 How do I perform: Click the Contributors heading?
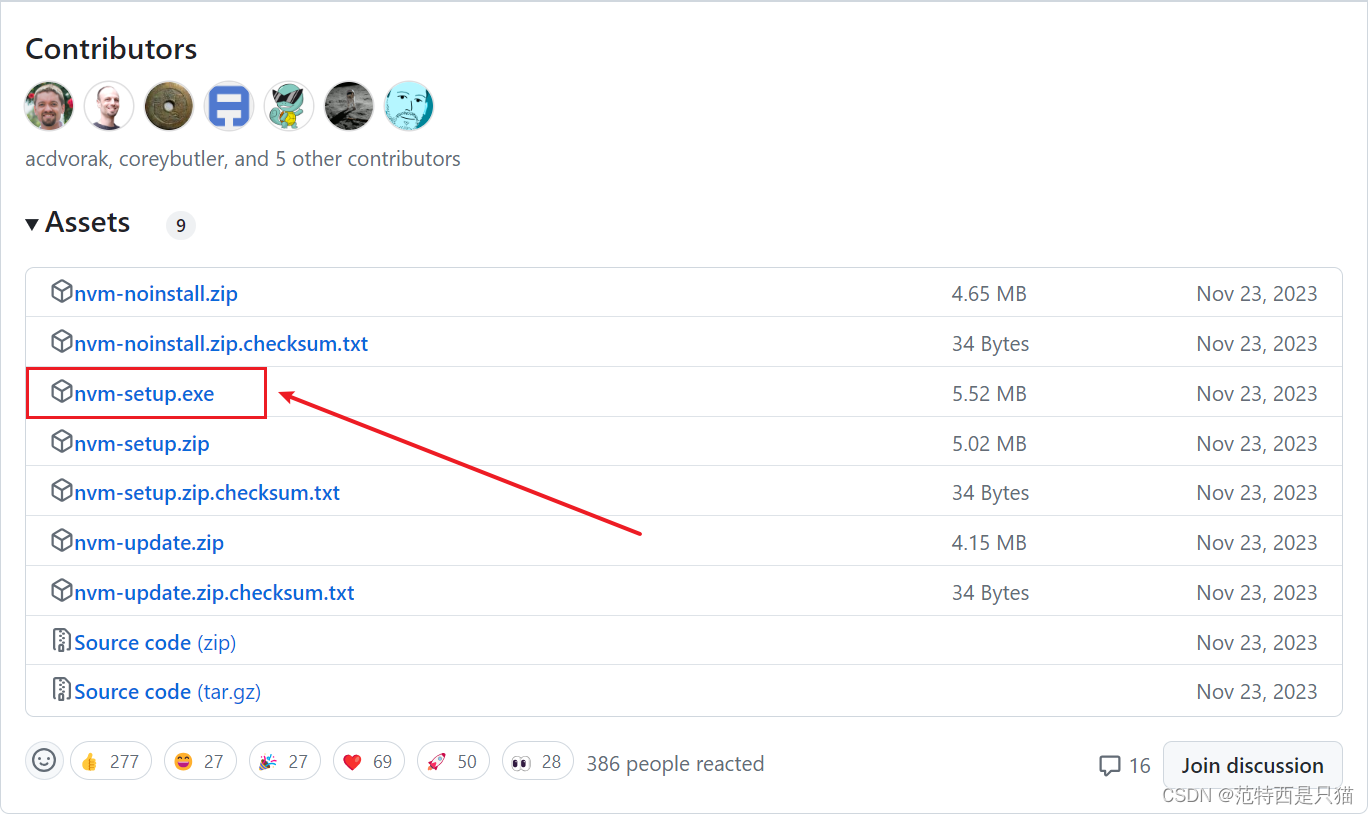click(111, 49)
